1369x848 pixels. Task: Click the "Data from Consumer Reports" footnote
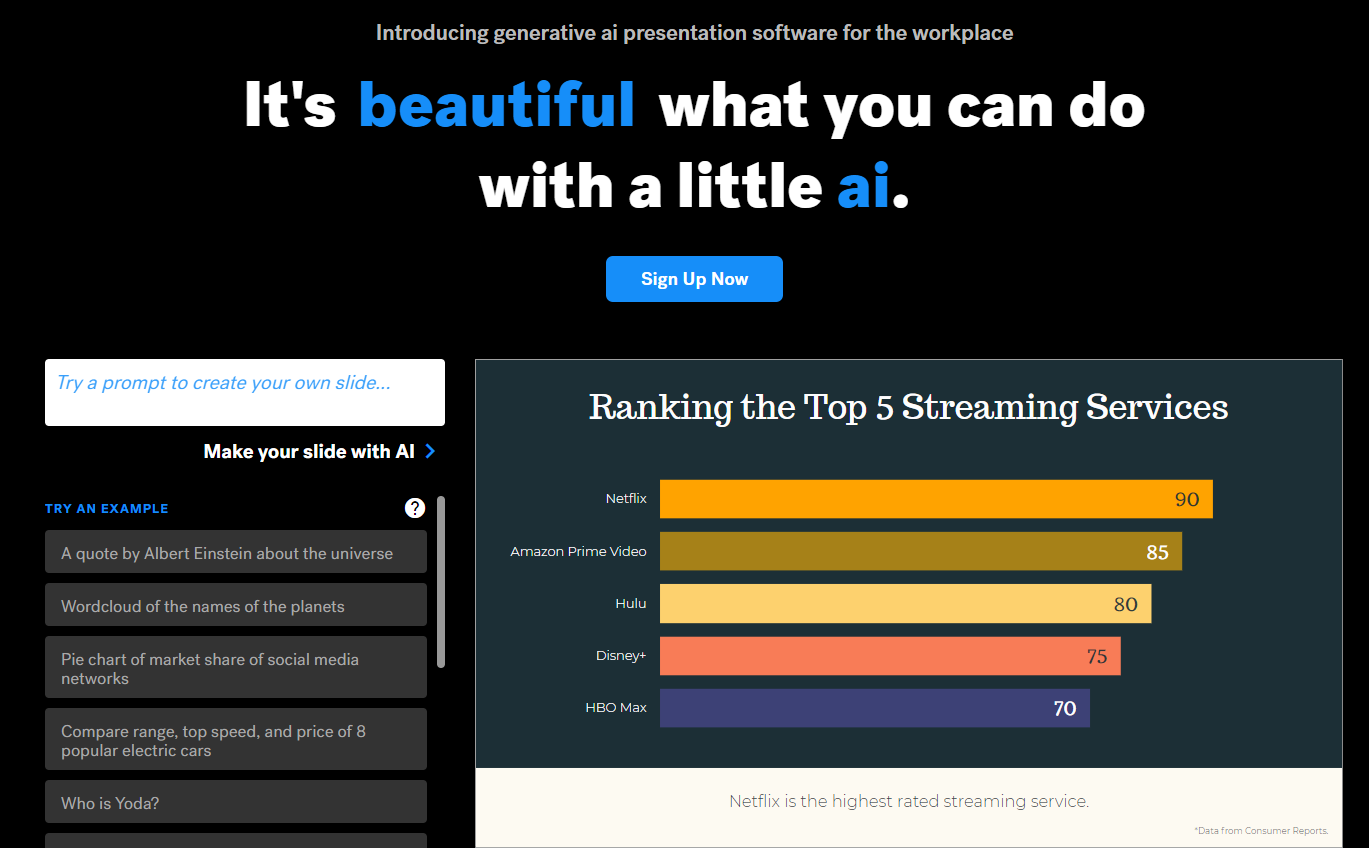1261,830
